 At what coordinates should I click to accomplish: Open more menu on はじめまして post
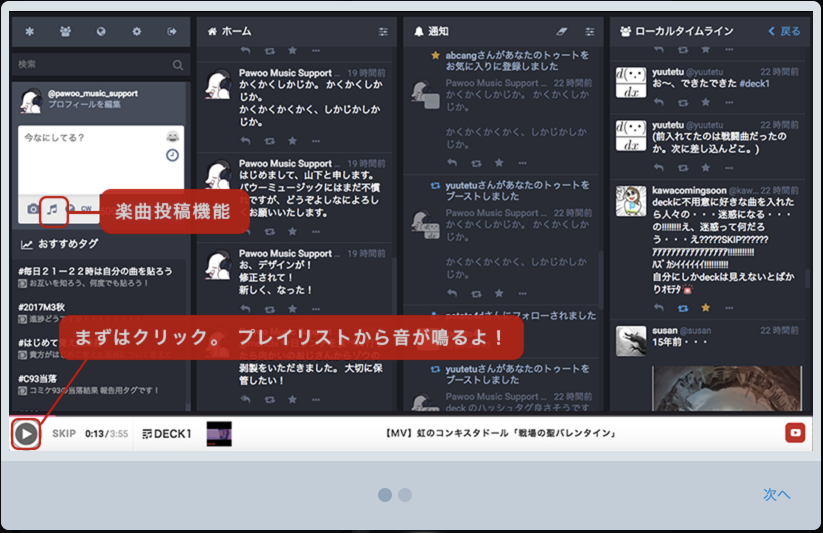[316, 232]
